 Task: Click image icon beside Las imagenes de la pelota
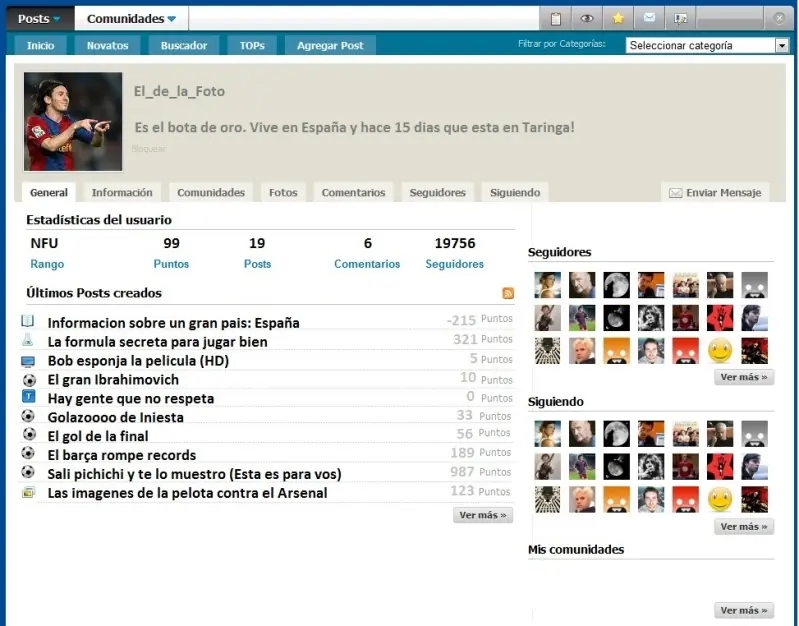28,492
